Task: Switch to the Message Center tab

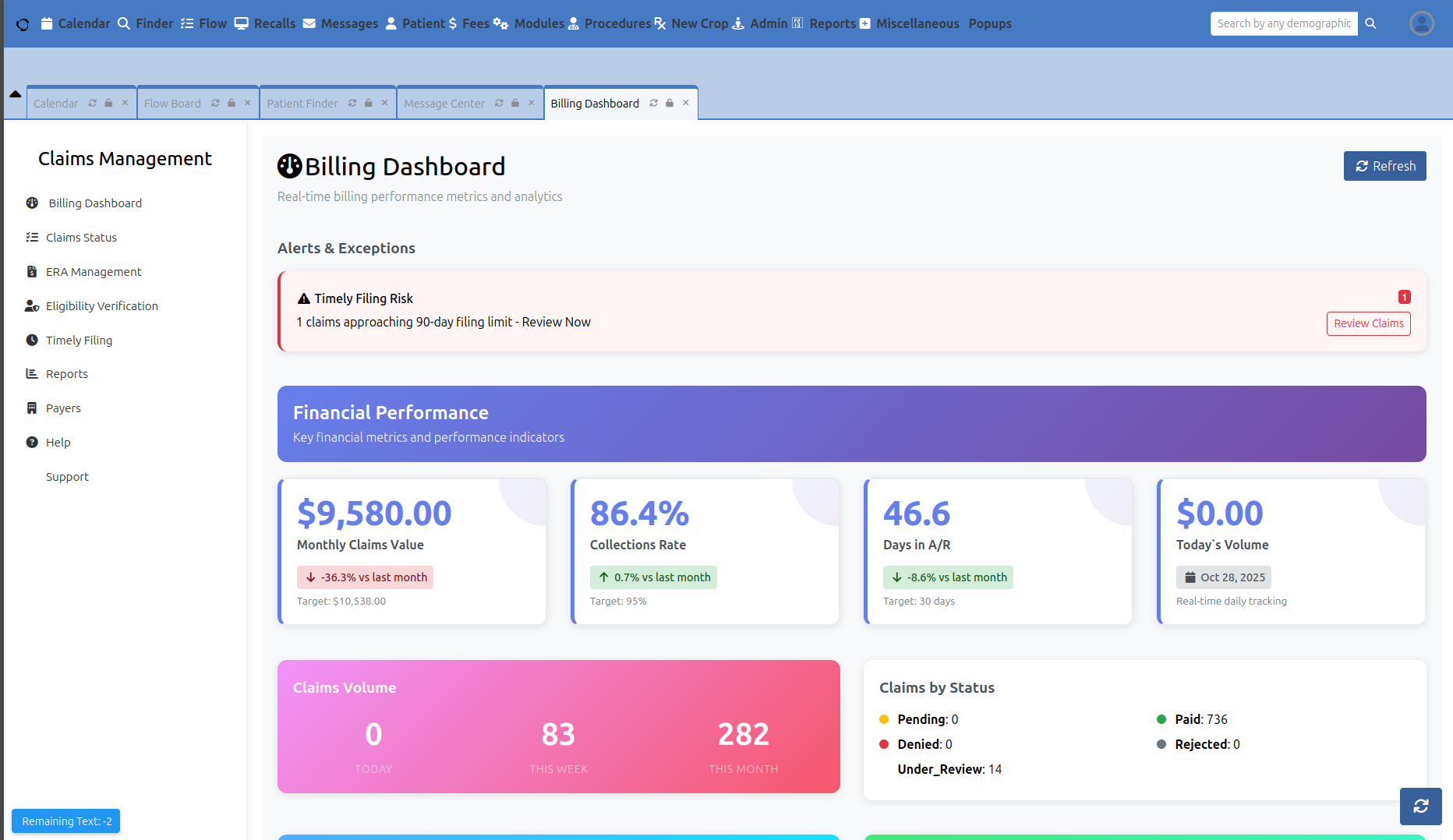Action: (444, 104)
